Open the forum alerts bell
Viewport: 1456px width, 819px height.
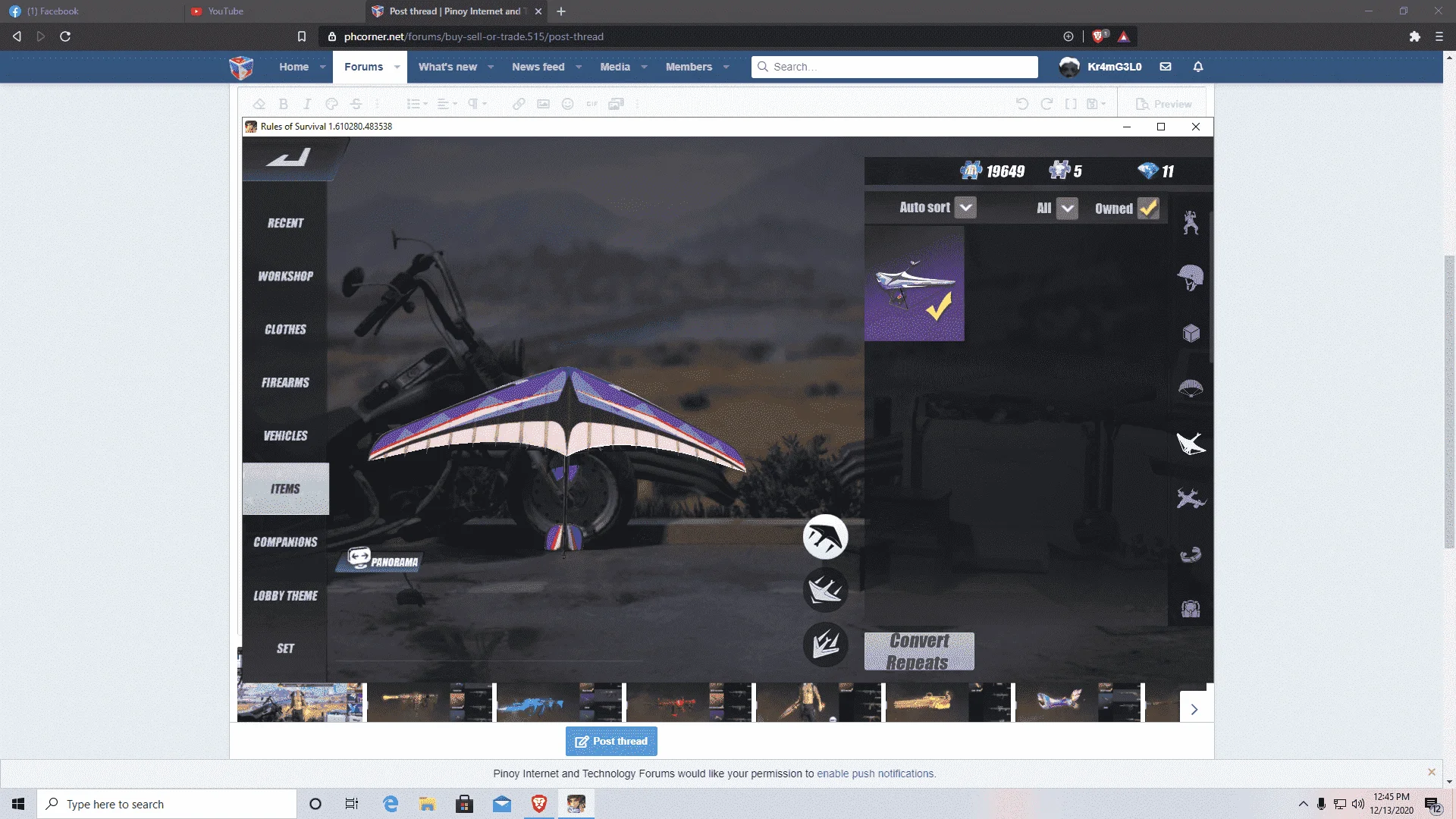tap(1198, 67)
